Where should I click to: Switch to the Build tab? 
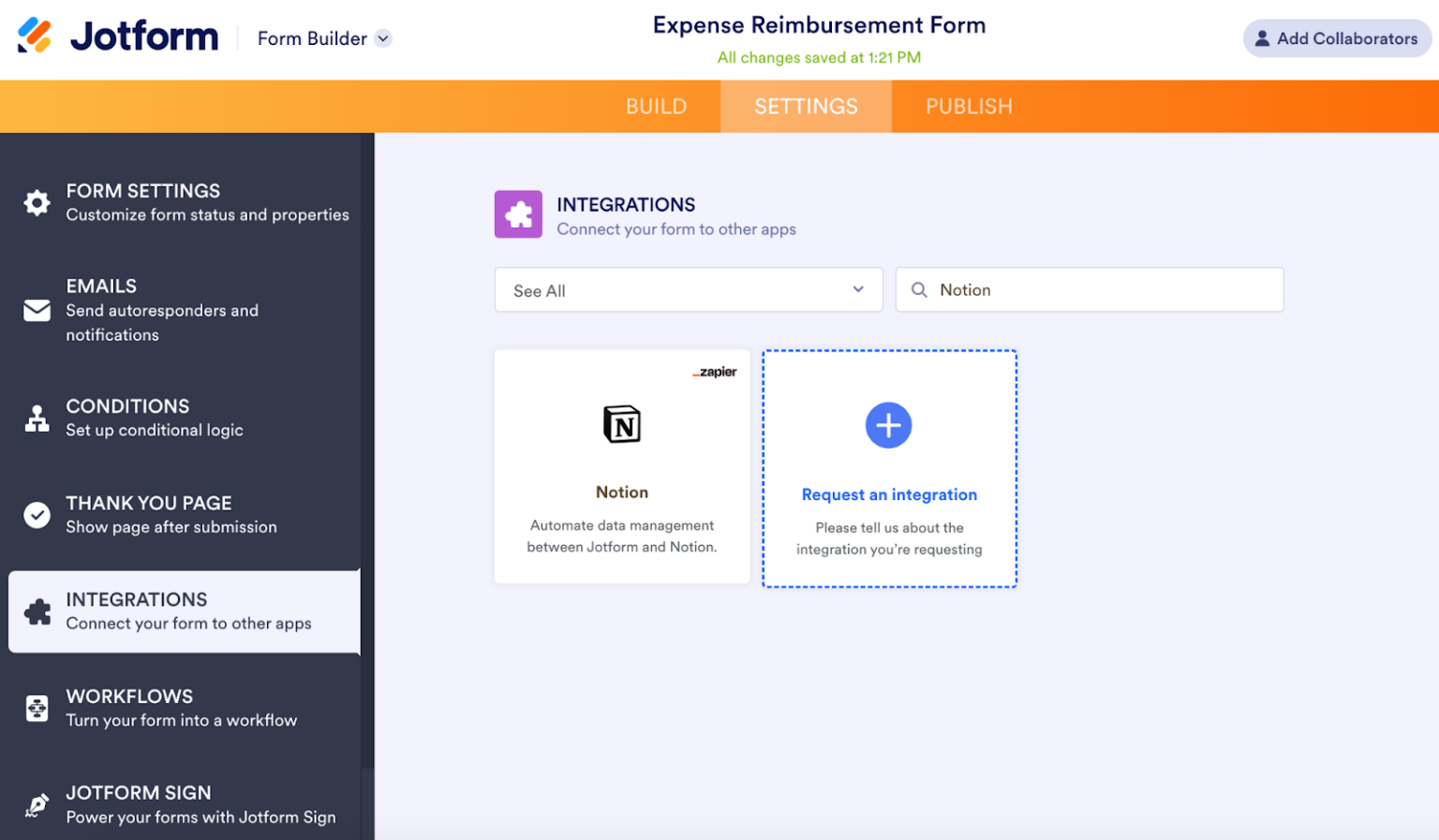point(656,106)
